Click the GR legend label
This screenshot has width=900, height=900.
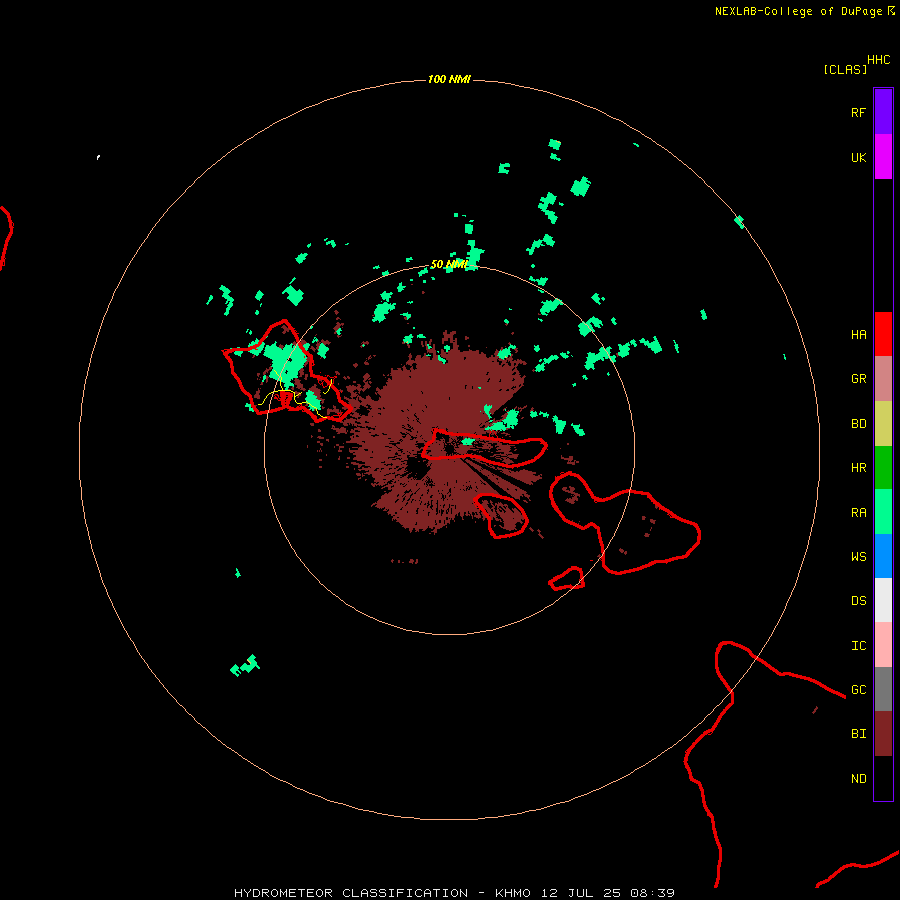pyautogui.click(x=859, y=379)
